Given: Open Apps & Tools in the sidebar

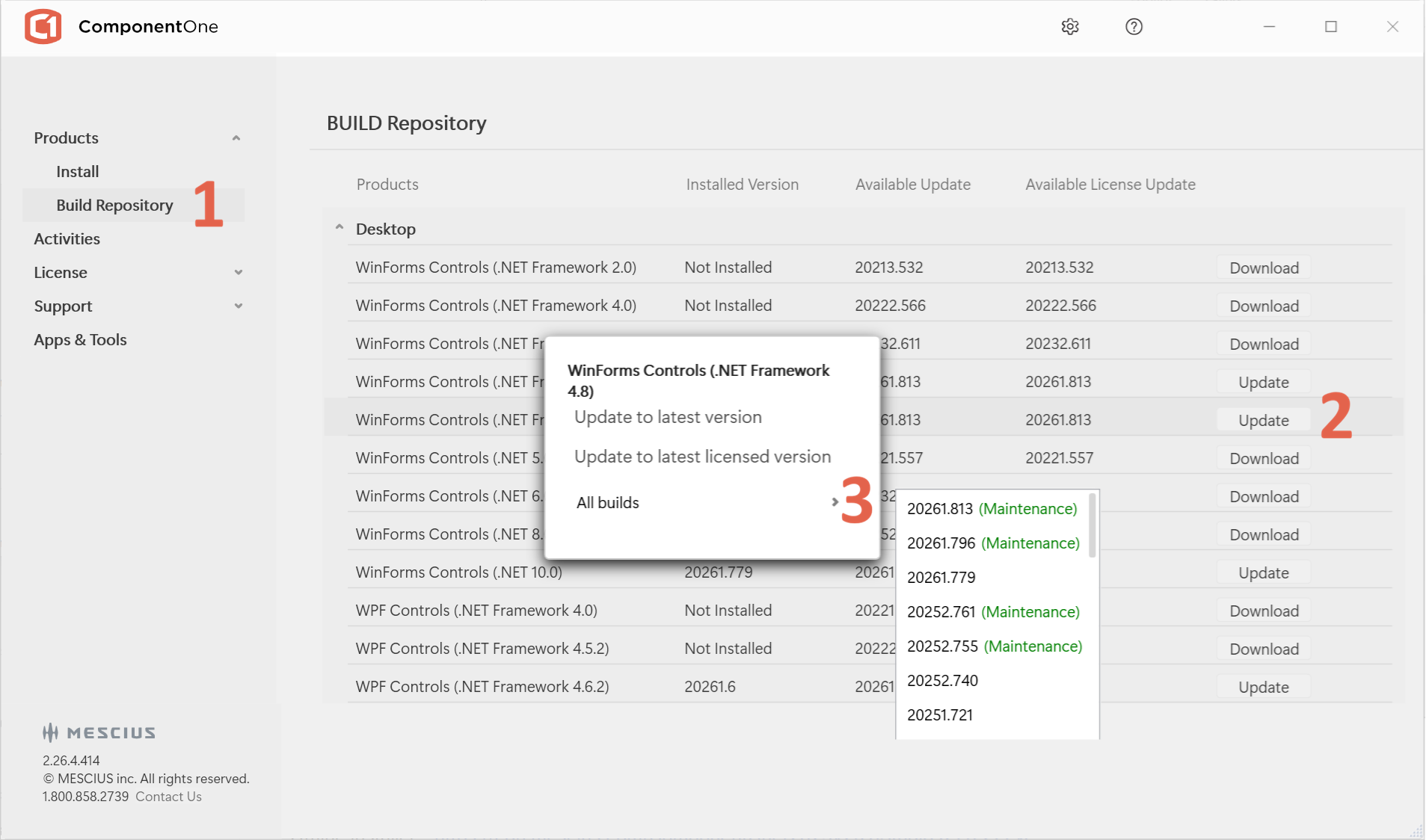Looking at the screenshot, I should [81, 340].
